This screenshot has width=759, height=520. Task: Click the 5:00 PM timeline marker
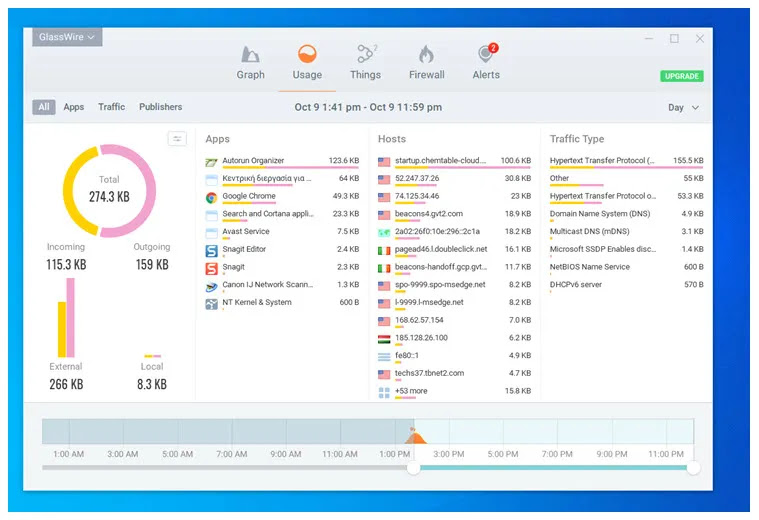(503, 454)
